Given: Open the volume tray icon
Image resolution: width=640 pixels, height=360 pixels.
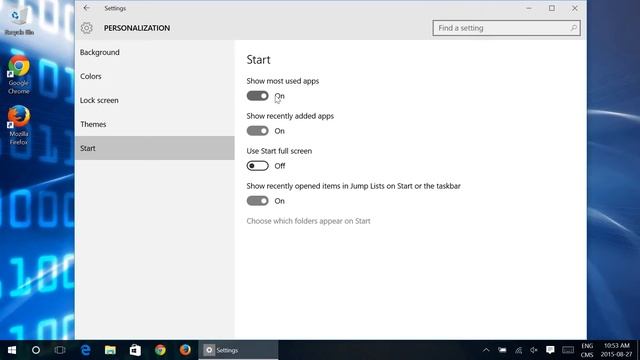Looking at the screenshot, I should point(534,350).
